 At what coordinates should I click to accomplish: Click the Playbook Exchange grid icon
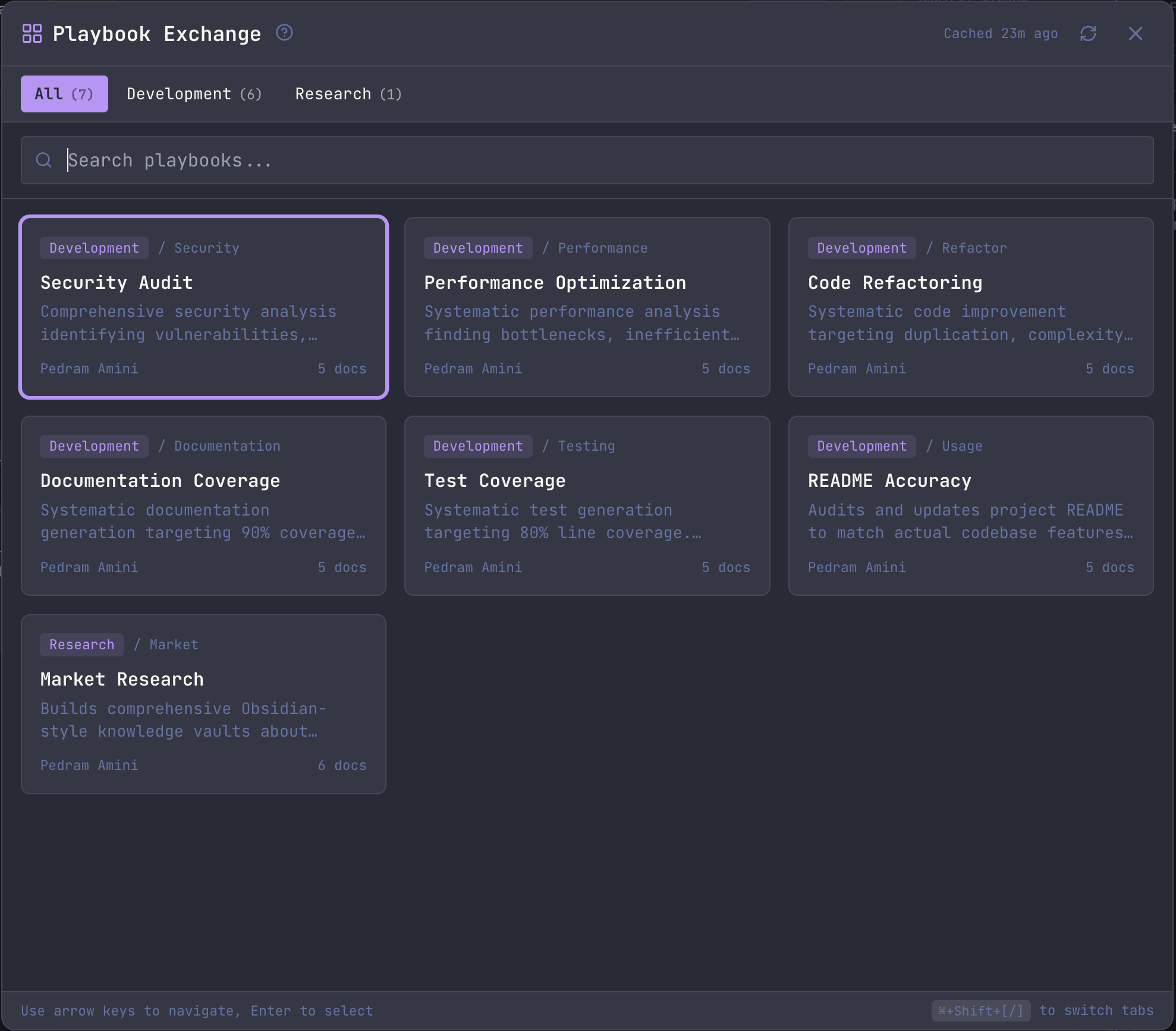(32, 33)
